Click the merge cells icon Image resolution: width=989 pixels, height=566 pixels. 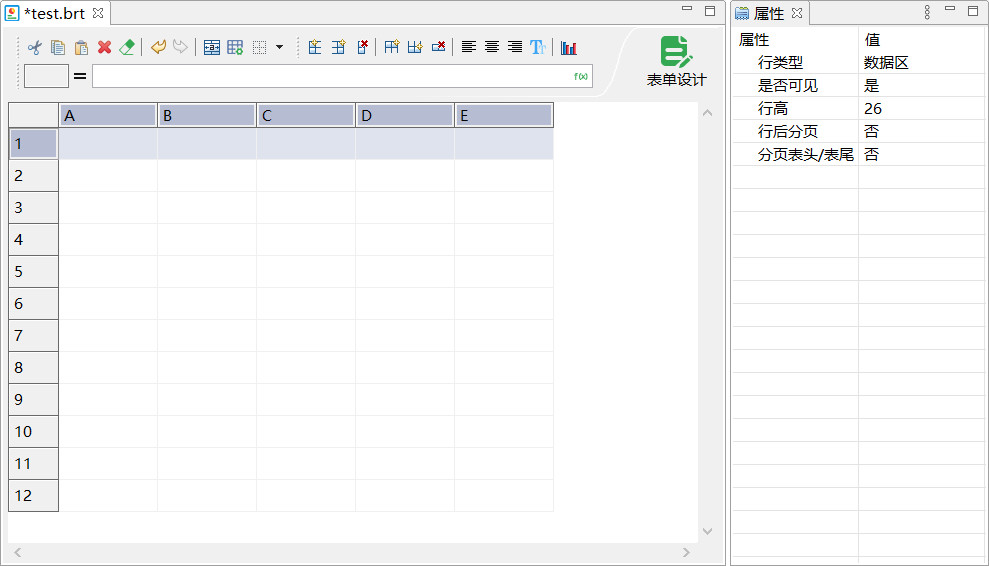[x=212, y=47]
